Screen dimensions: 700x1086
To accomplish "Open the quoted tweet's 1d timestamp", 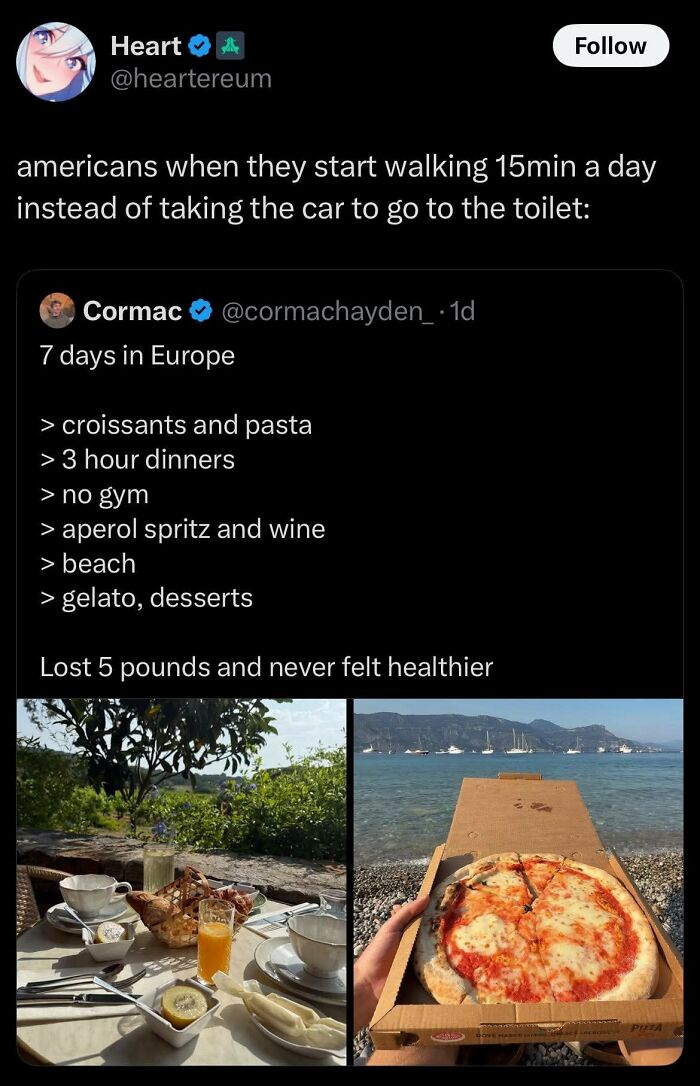I will (x=463, y=312).
